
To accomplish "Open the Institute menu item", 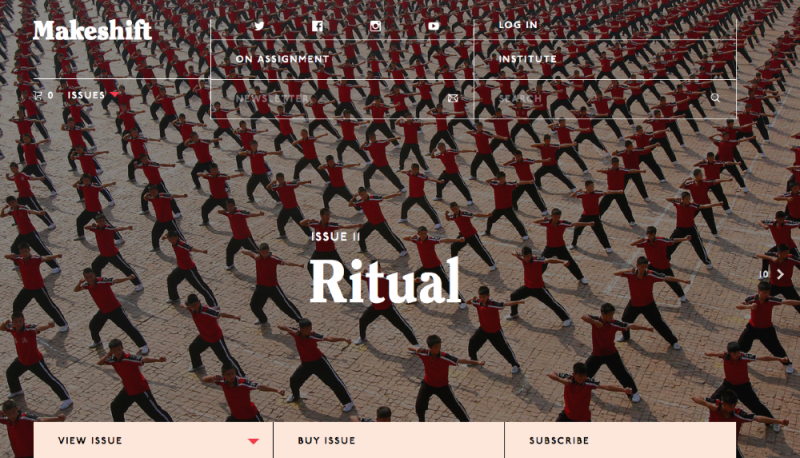I will (528, 59).
